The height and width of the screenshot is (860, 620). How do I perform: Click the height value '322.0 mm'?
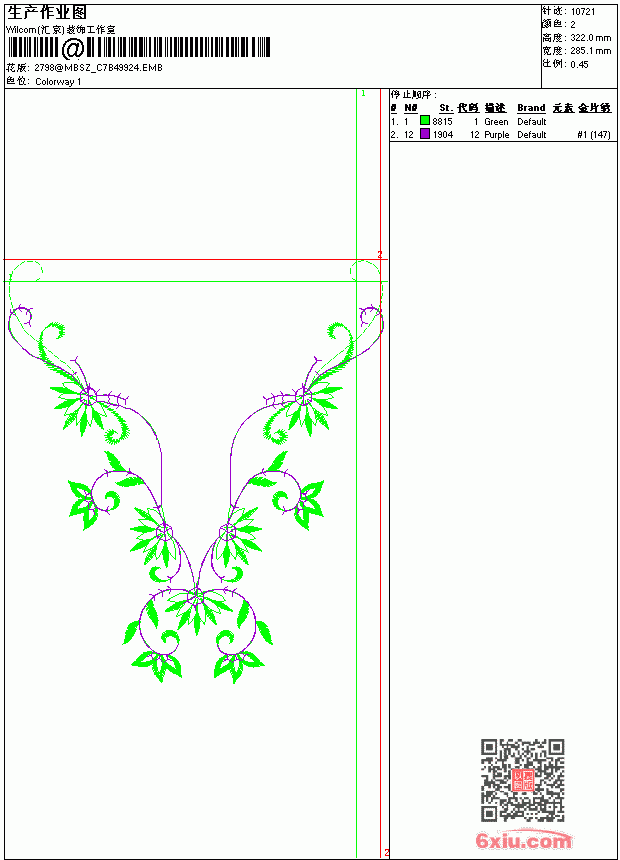(x=590, y=38)
